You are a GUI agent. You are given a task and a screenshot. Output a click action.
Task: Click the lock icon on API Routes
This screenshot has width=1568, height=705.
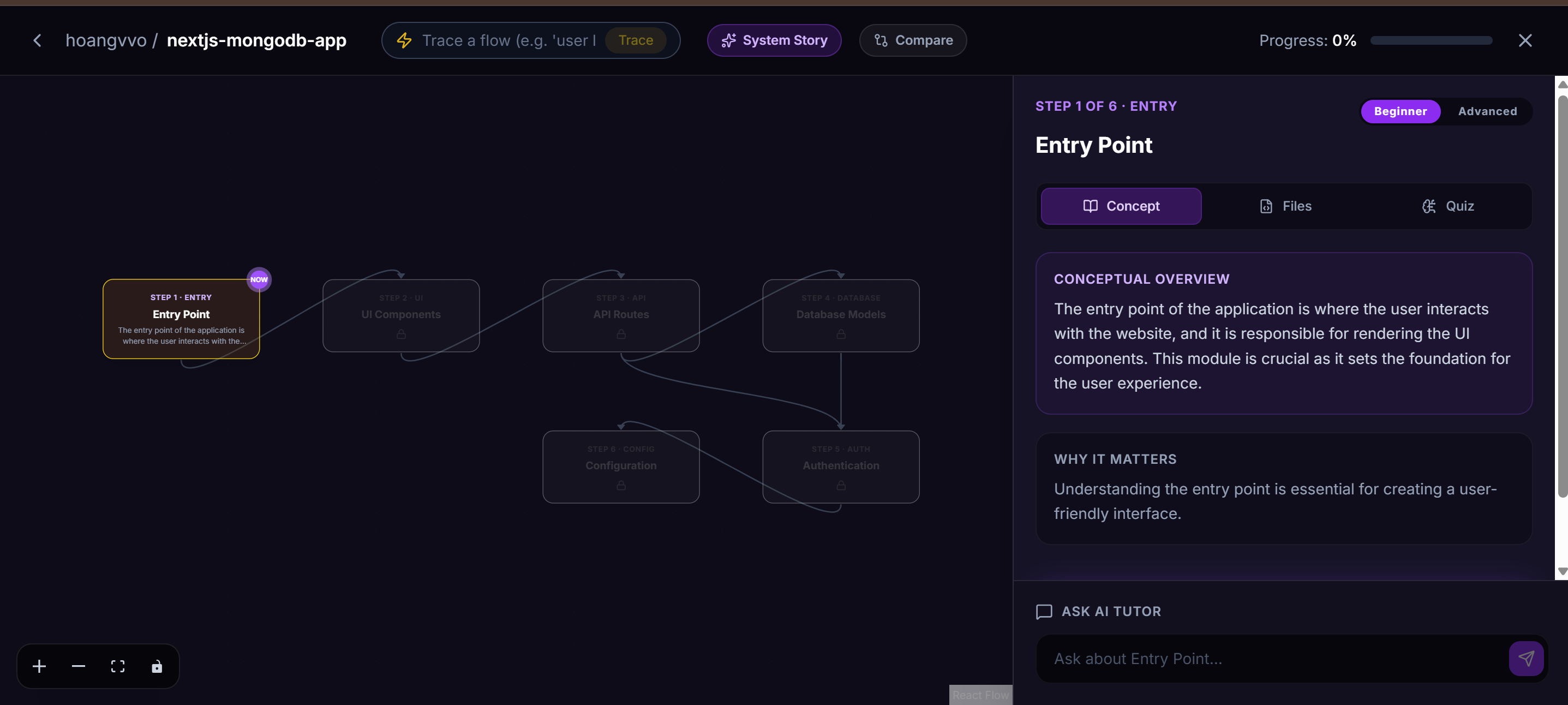click(x=621, y=333)
